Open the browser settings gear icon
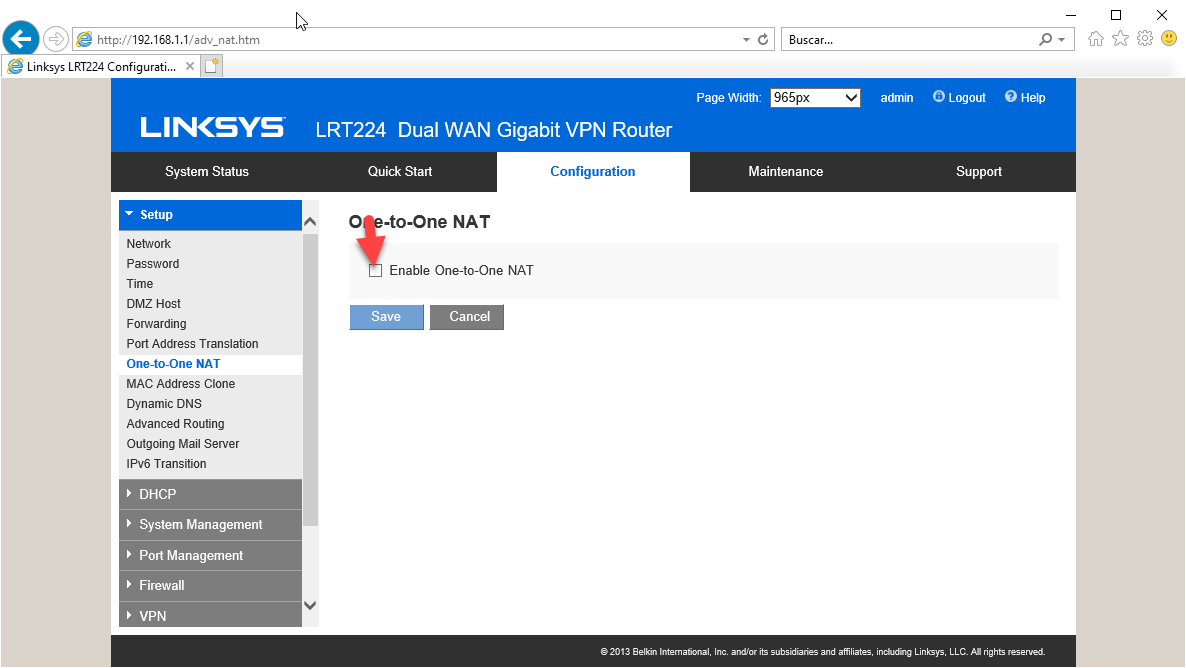Viewport: 1186px width, 668px height. tap(1145, 39)
